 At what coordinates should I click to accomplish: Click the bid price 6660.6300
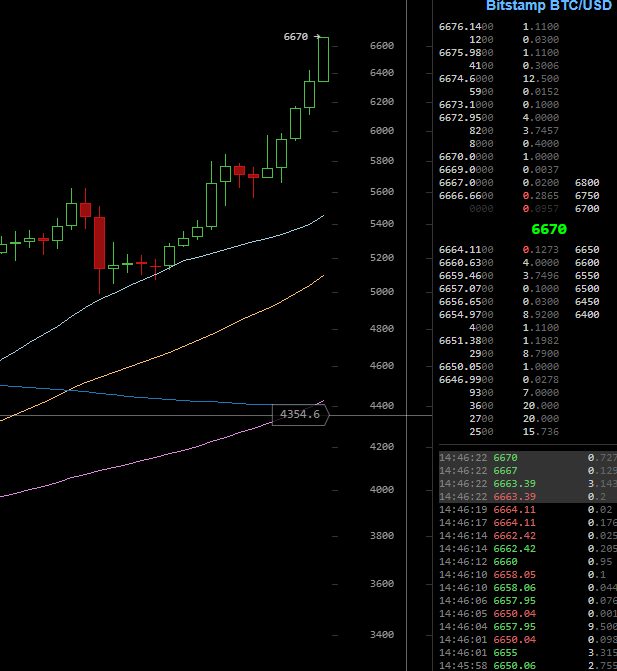[466, 262]
